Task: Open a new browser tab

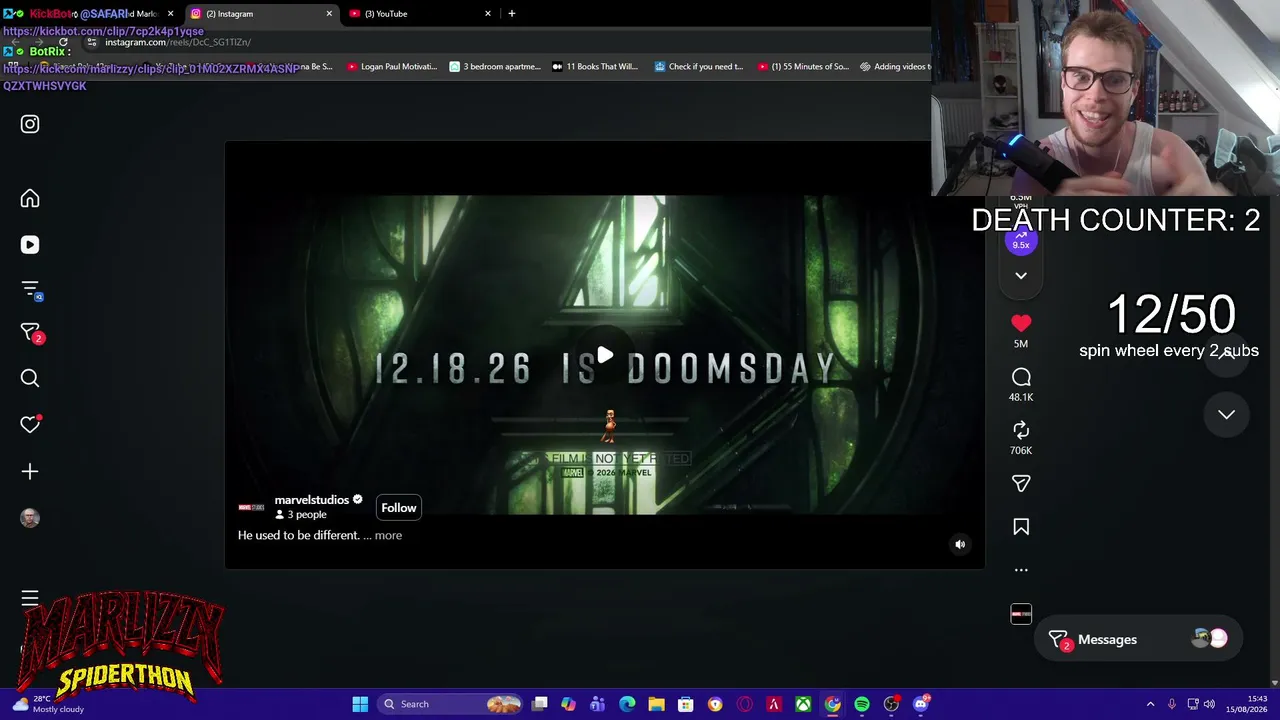Action: pos(512,14)
